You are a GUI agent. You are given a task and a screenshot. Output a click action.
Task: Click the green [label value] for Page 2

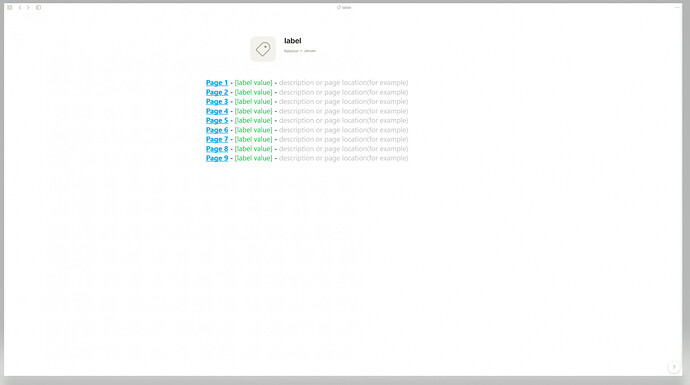253,92
